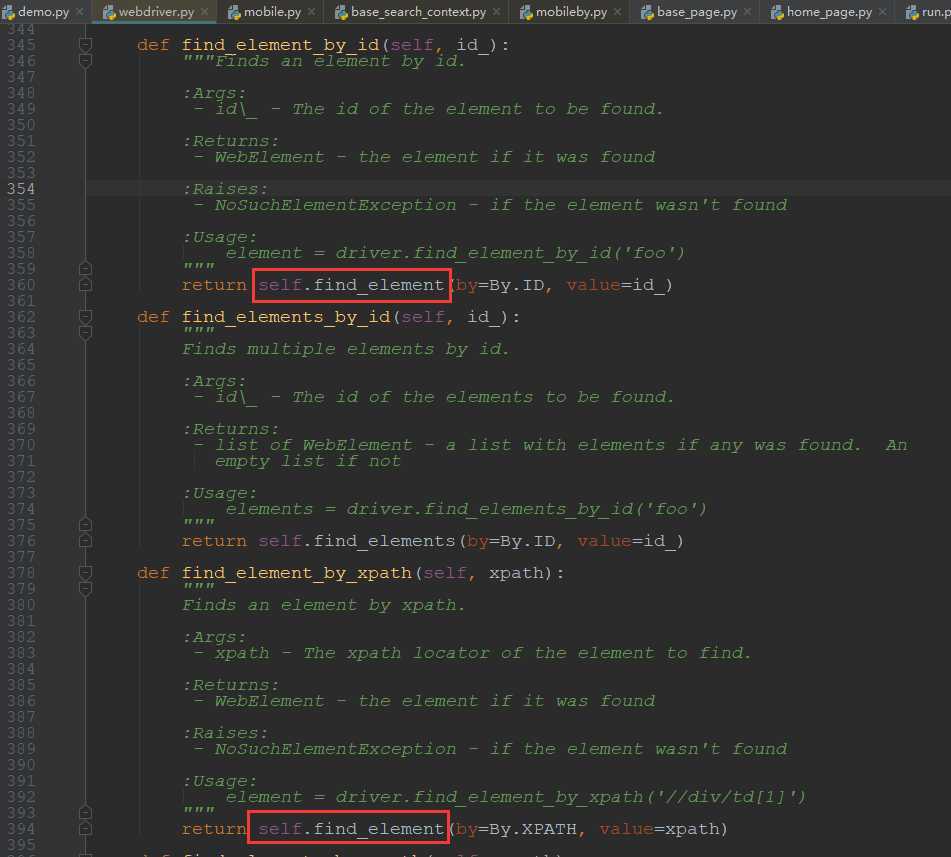Collapse the docstring fold at line 363

tap(86, 332)
